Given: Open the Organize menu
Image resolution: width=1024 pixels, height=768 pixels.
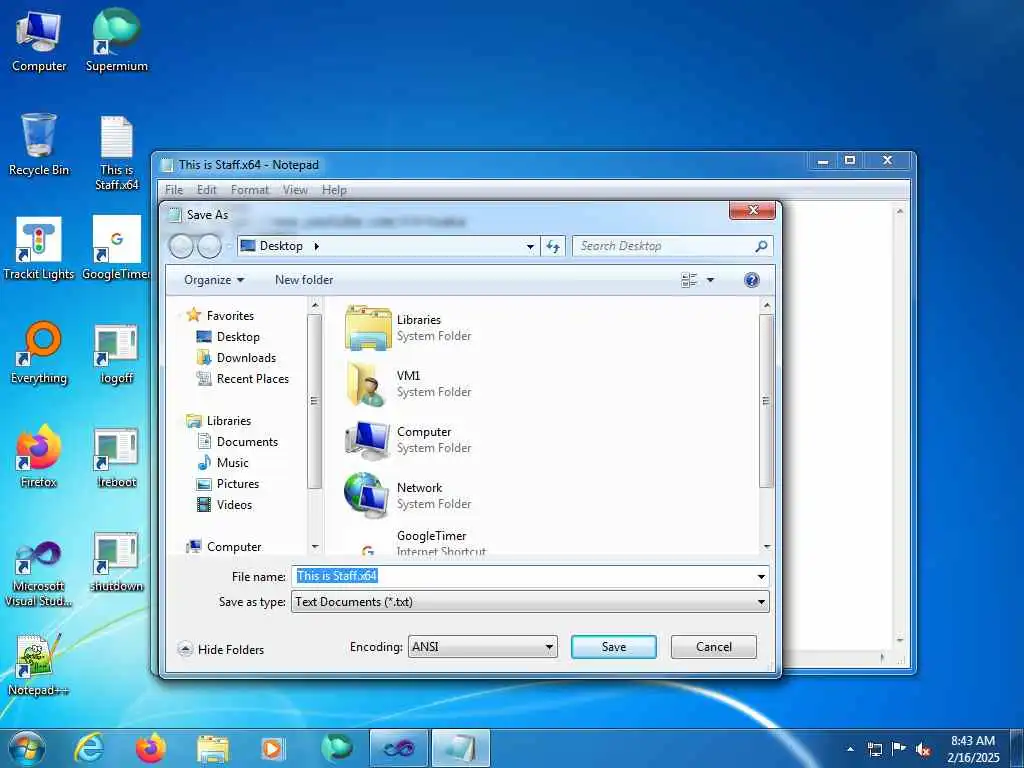Looking at the screenshot, I should [x=214, y=280].
